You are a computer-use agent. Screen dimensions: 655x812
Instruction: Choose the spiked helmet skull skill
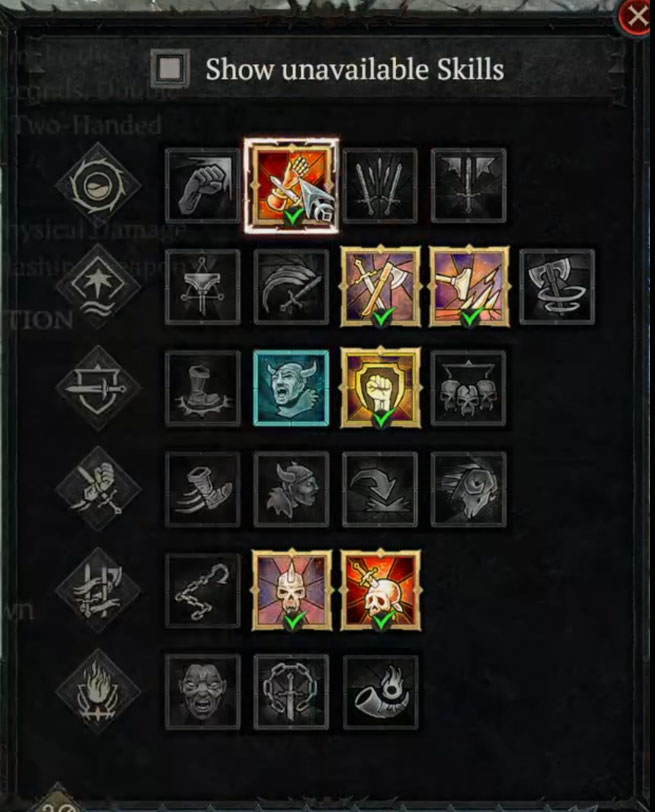point(292,590)
